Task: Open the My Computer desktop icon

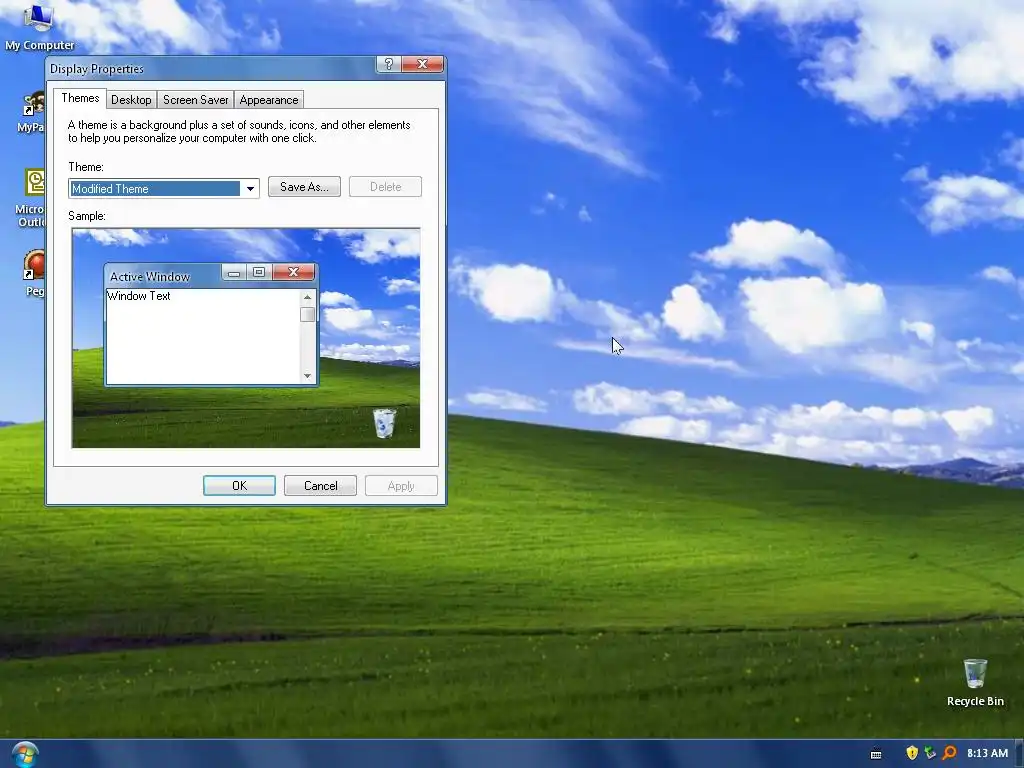Action: 39,27
